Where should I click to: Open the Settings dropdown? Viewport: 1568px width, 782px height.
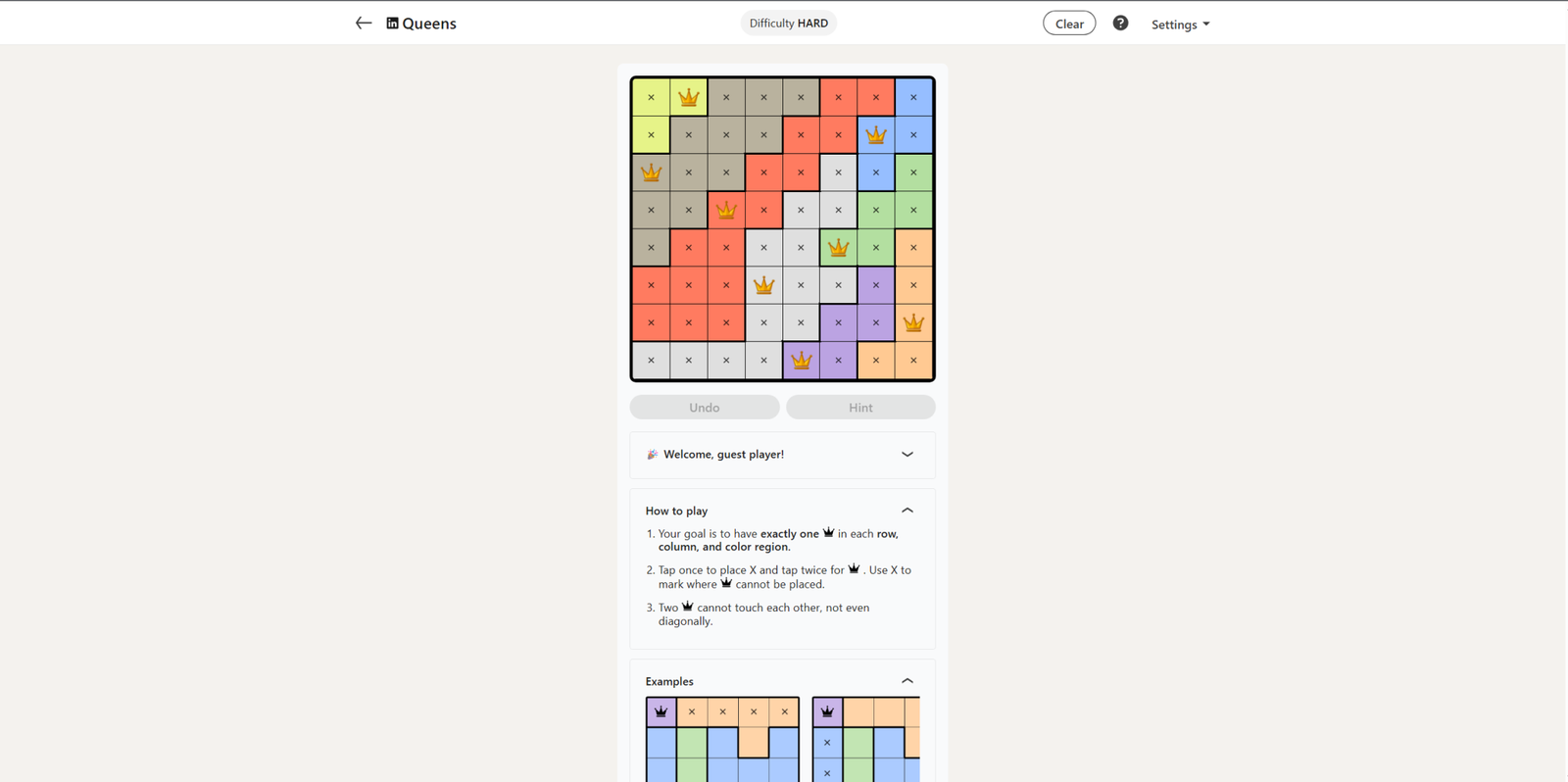(x=1180, y=24)
